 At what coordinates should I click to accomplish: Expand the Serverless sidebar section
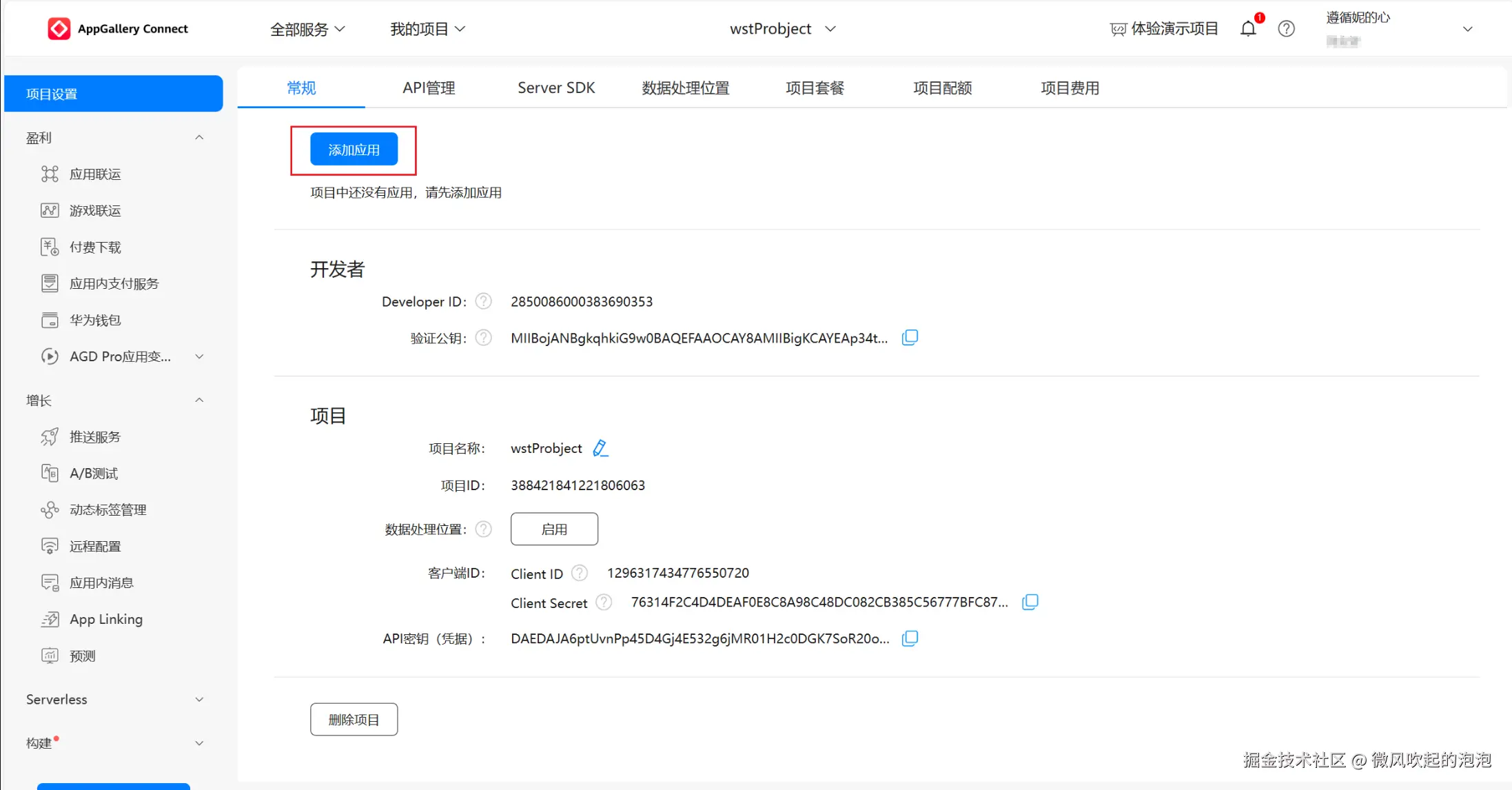coord(199,700)
